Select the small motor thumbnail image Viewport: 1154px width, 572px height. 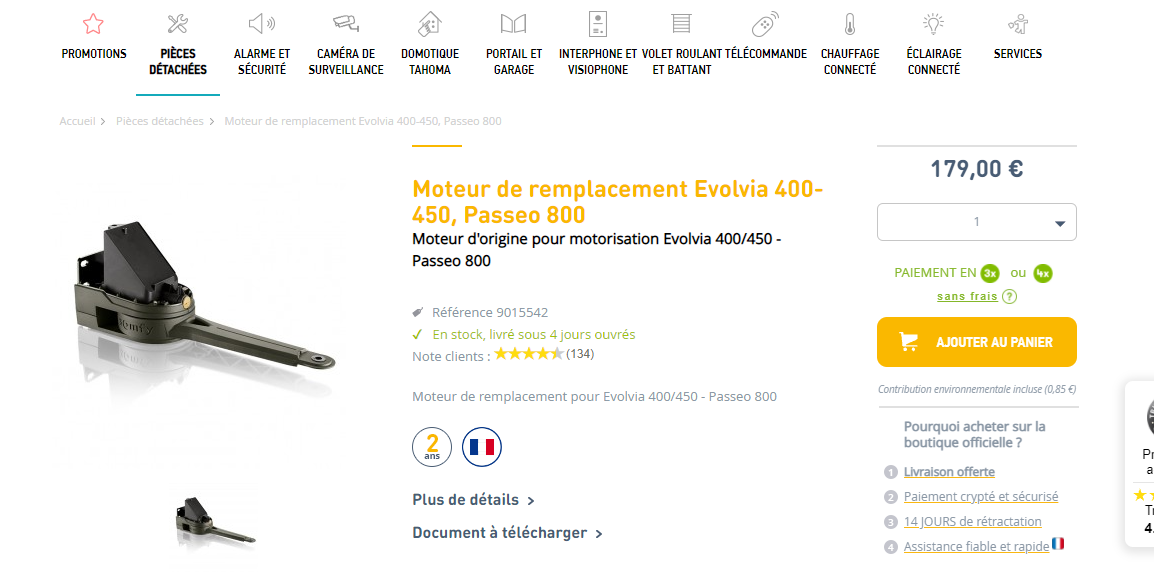pyautogui.click(x=214, y=522)
